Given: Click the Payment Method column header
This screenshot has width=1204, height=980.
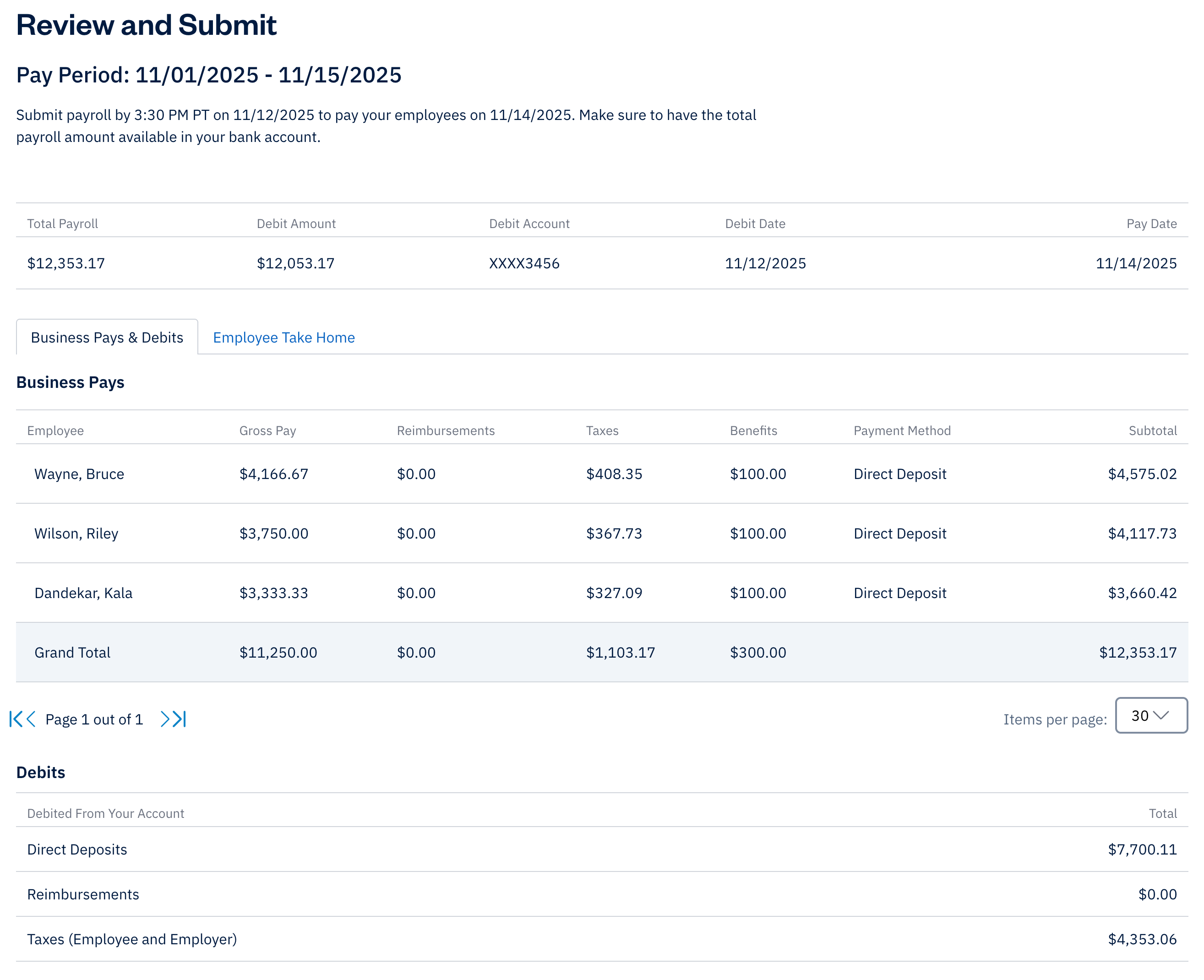Looking at the screenshot, I should point(901,430).
